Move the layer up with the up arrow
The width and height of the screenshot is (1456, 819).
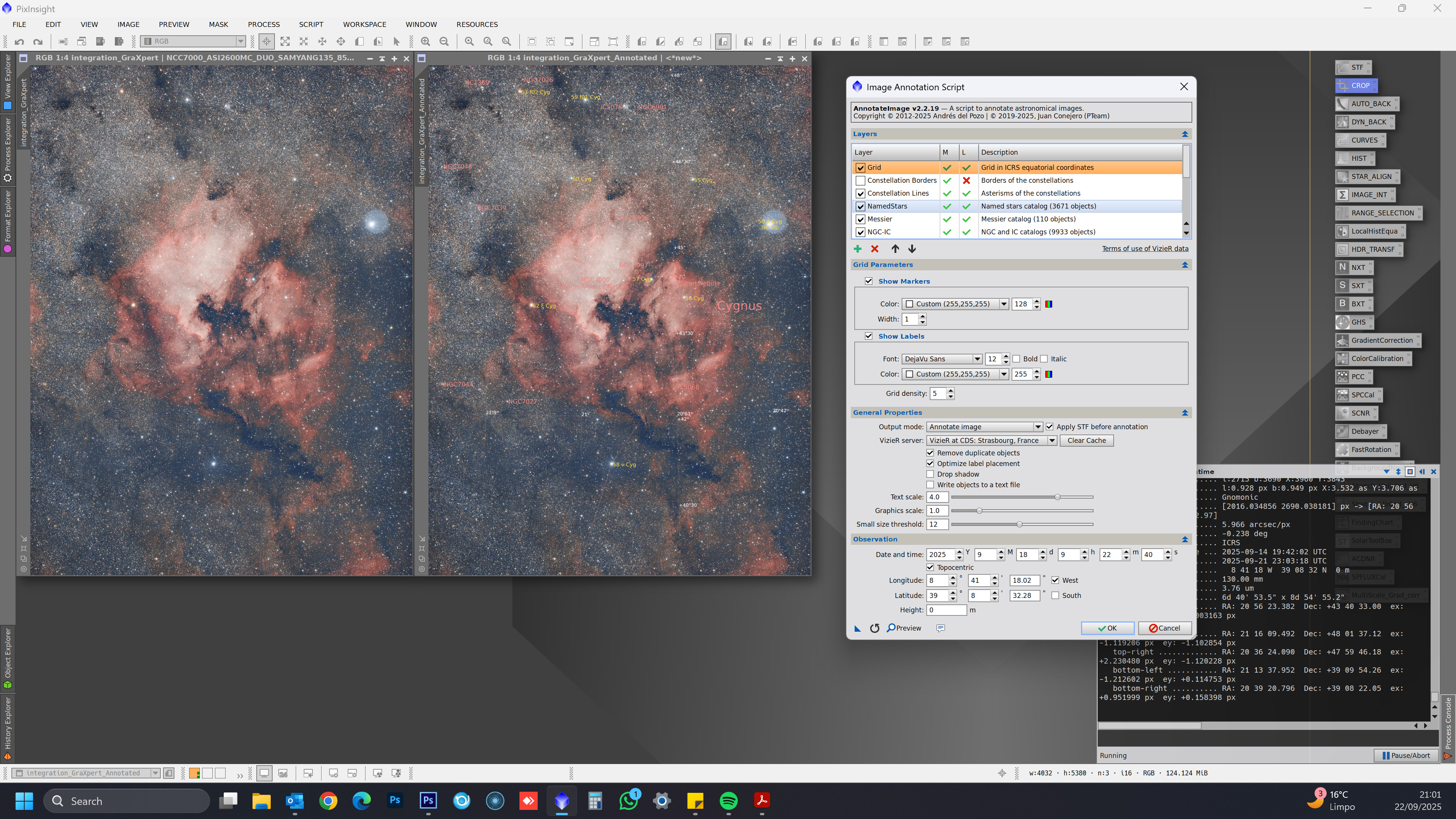coord(895,249)
